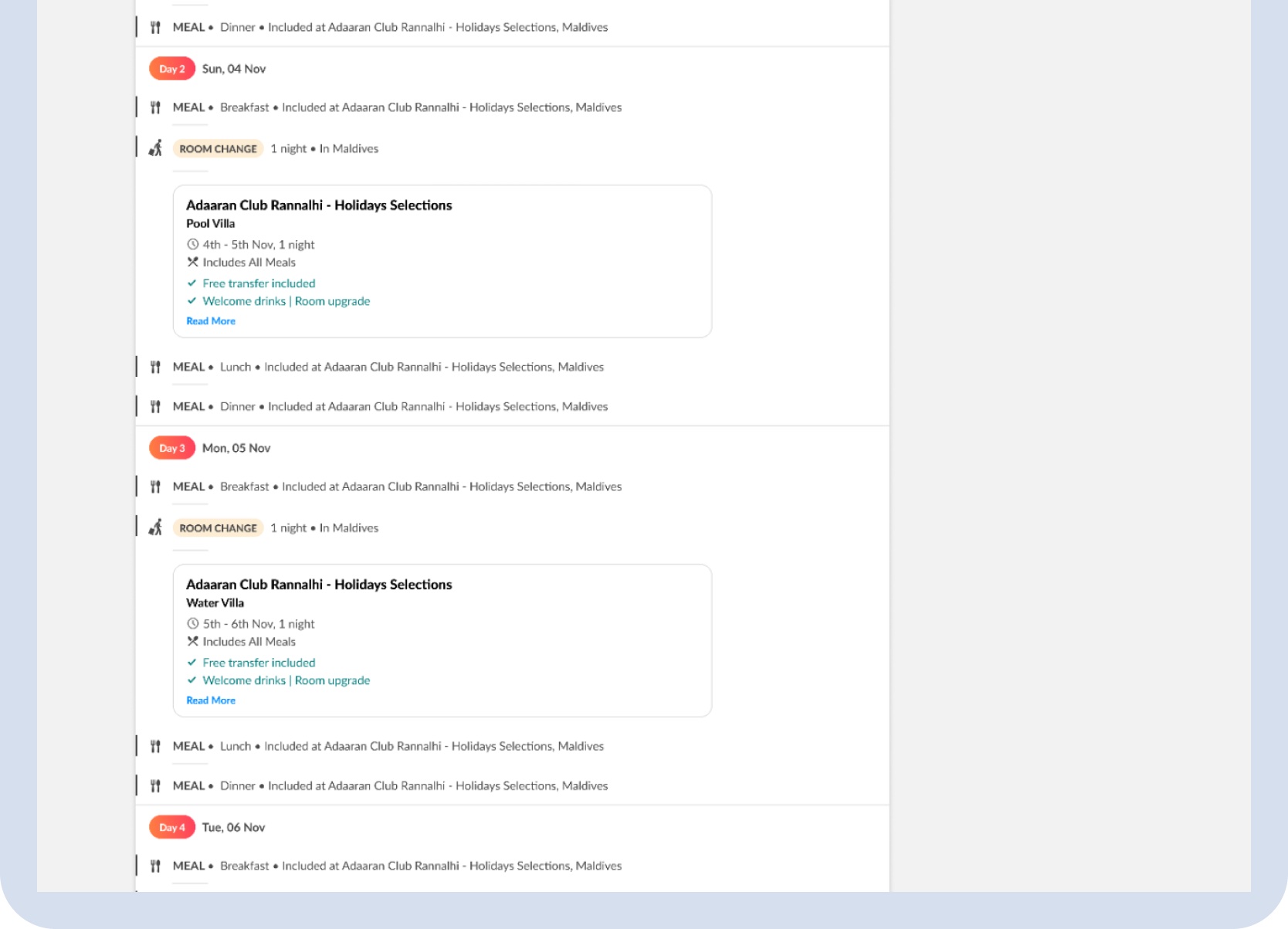Click 'Welcome drinks | Room upgrade' in Pool Villa card
The image size is (1288, 929).
click(x=286, y=301)
